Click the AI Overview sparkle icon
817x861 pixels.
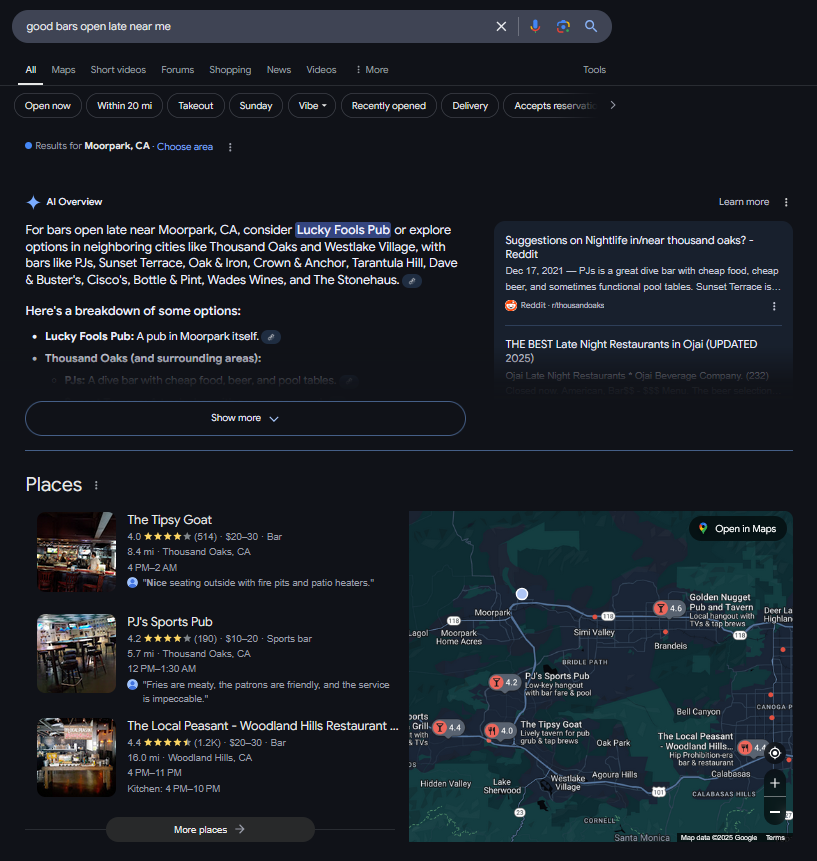[x=33, y=202]
